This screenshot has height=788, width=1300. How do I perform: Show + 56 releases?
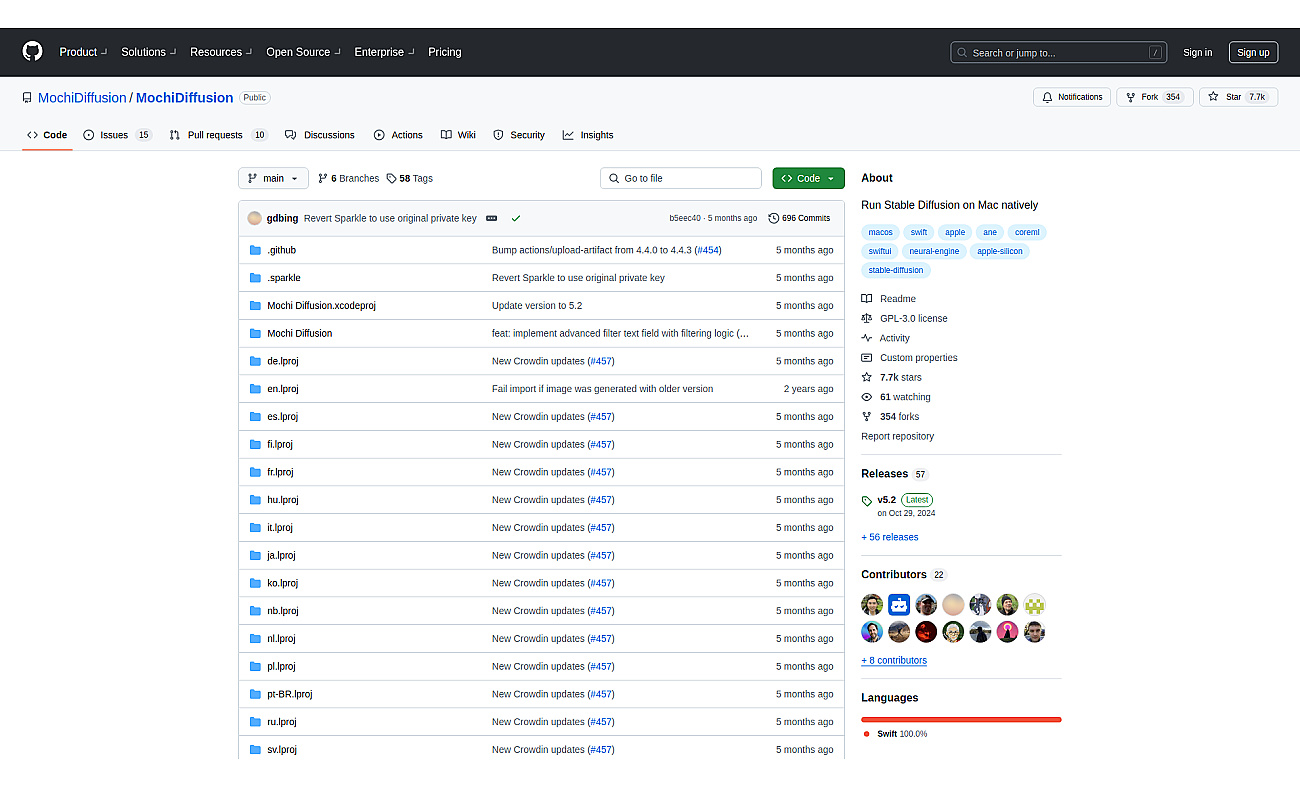coord(889,537)
